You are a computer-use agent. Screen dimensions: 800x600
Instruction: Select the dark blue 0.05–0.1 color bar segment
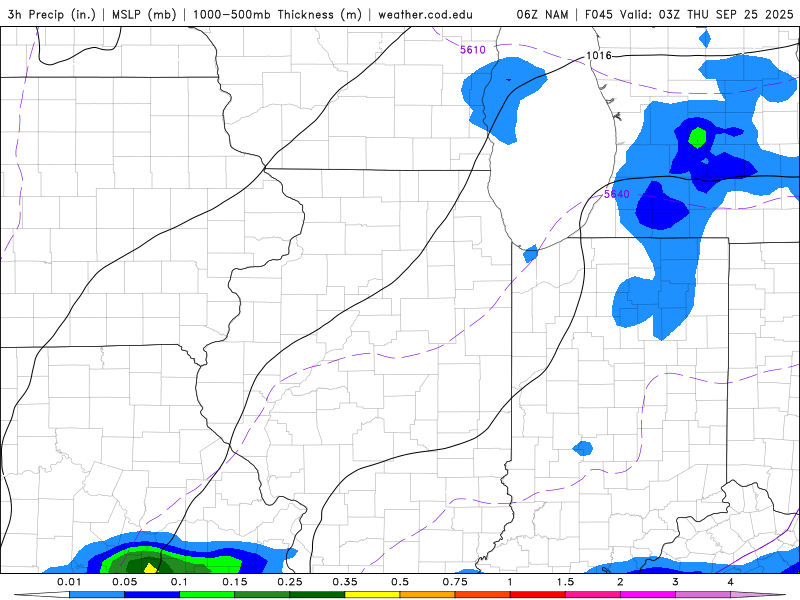click(152, 595)
